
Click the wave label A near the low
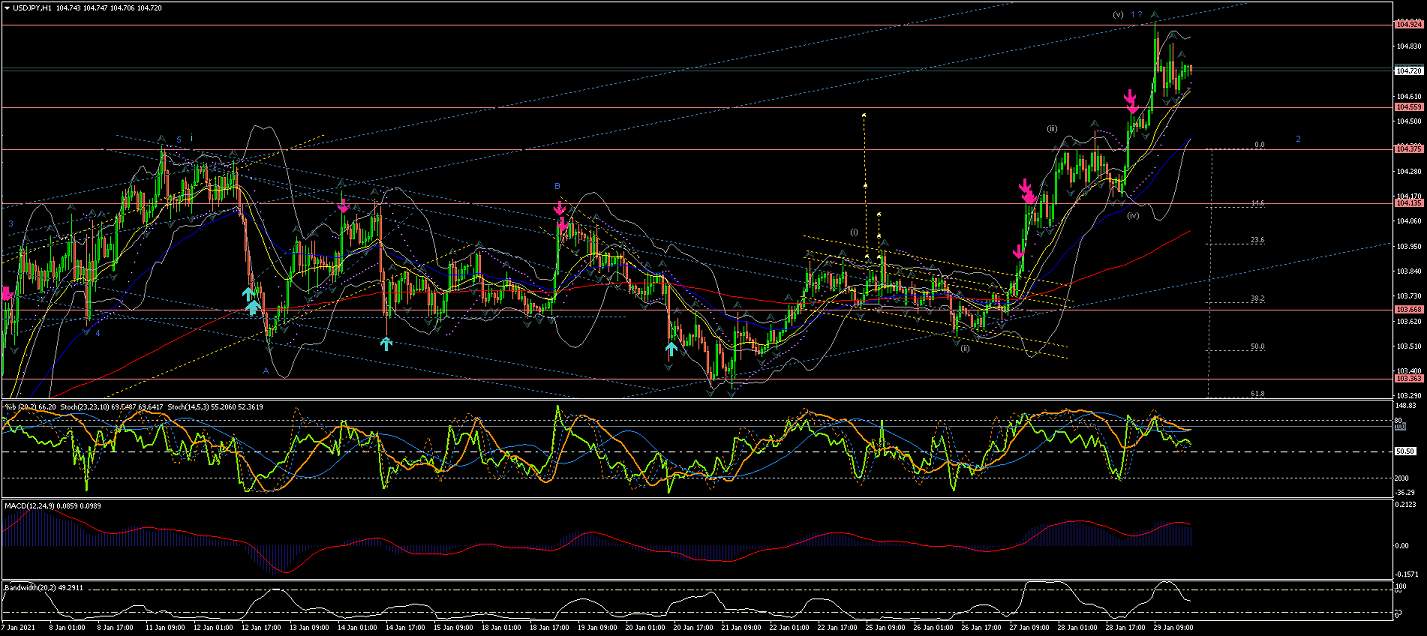[x=265, y=370]
